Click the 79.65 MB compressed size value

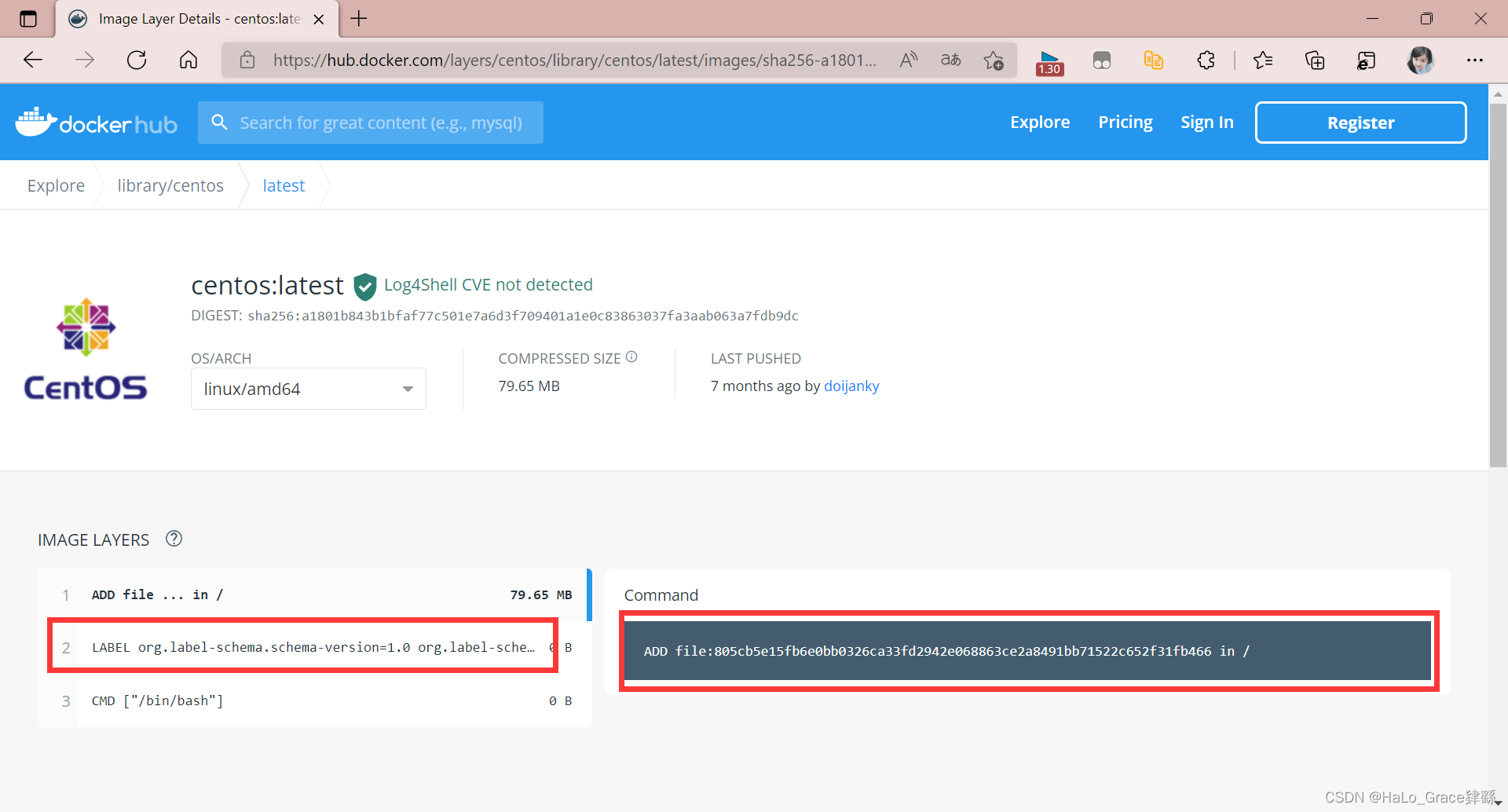pos(529,386)
